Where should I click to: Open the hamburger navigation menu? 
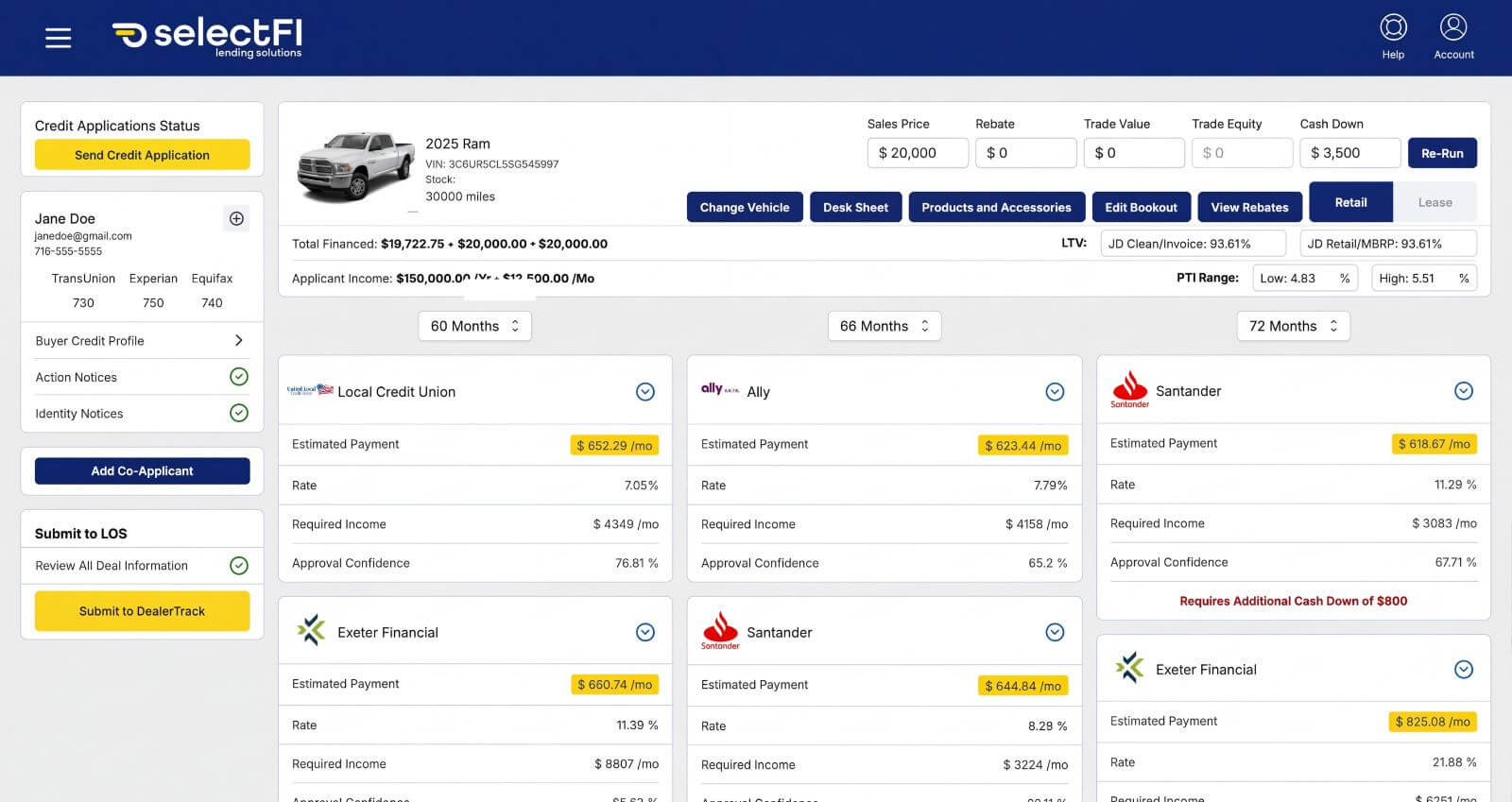[x=58, y=38]
